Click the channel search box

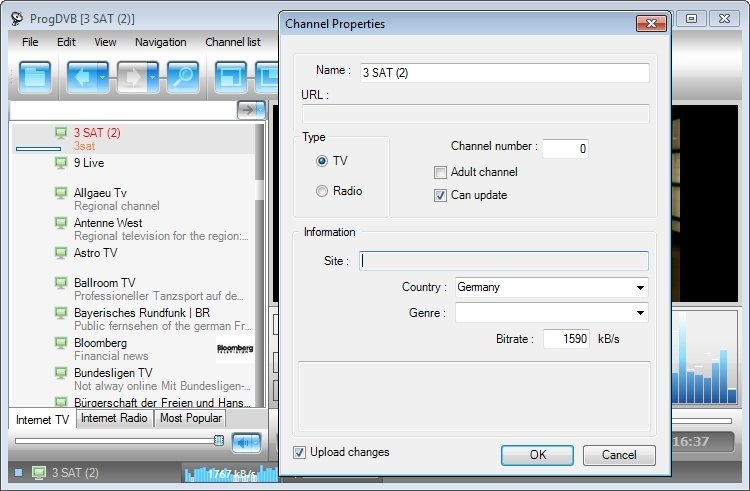click(x=123, y=110)
